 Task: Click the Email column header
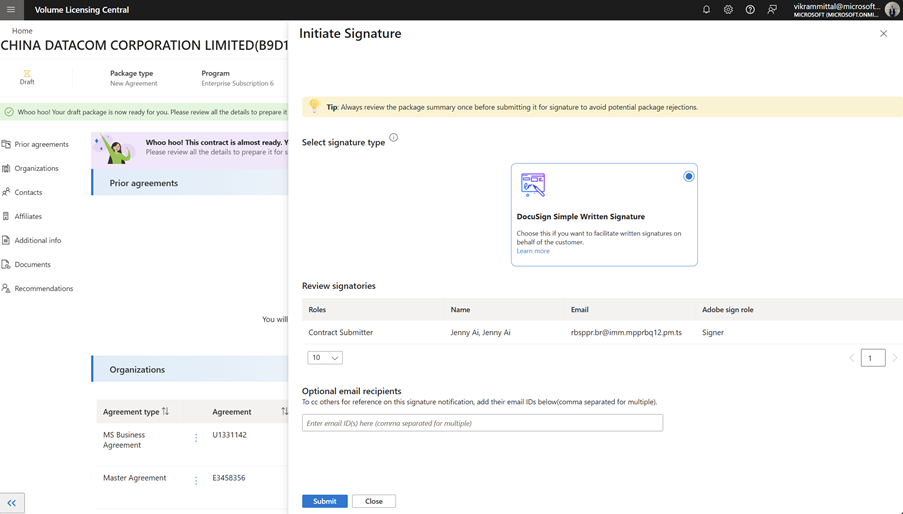(x=579, y=310)
